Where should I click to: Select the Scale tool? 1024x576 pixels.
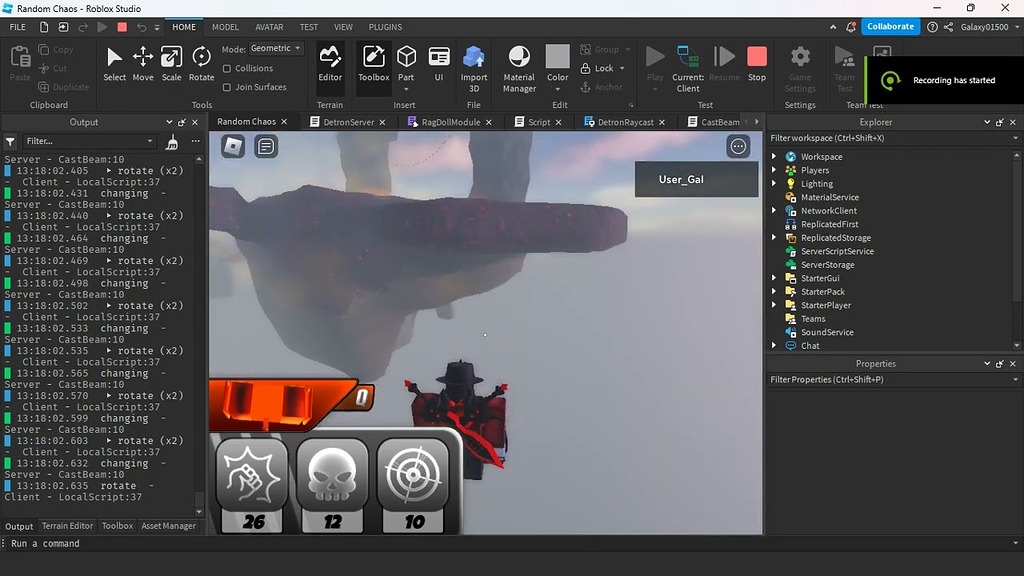(171, 63)
